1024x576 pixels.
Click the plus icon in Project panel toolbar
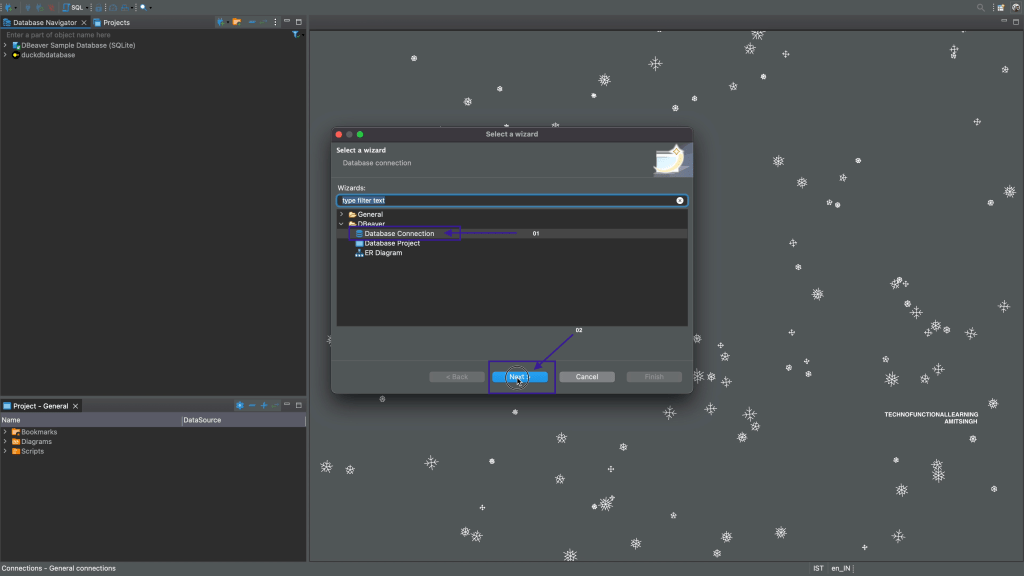(x=264, y=406)
